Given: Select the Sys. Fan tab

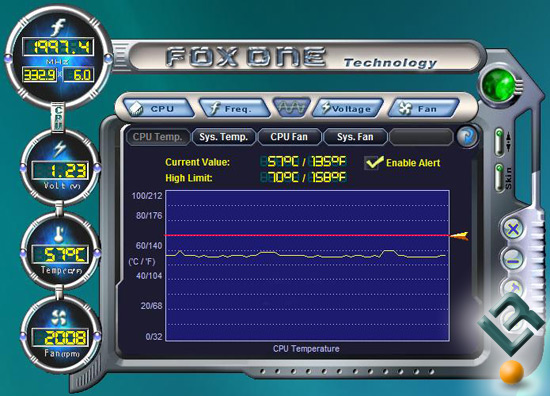Looking at the screenshot, I should tap(355, 137).
